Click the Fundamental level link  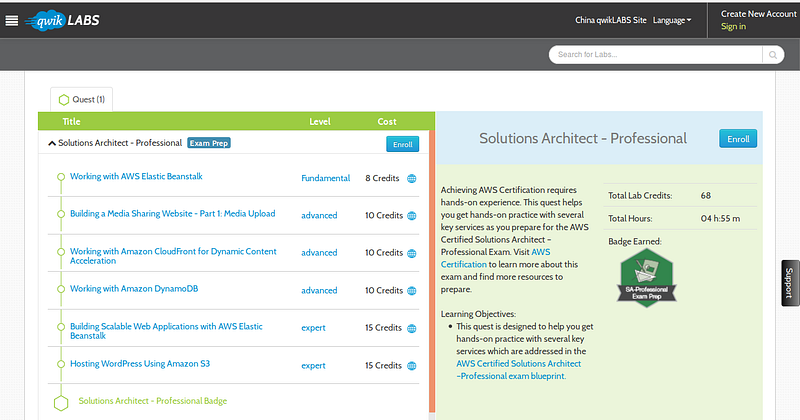coord(326,179)
